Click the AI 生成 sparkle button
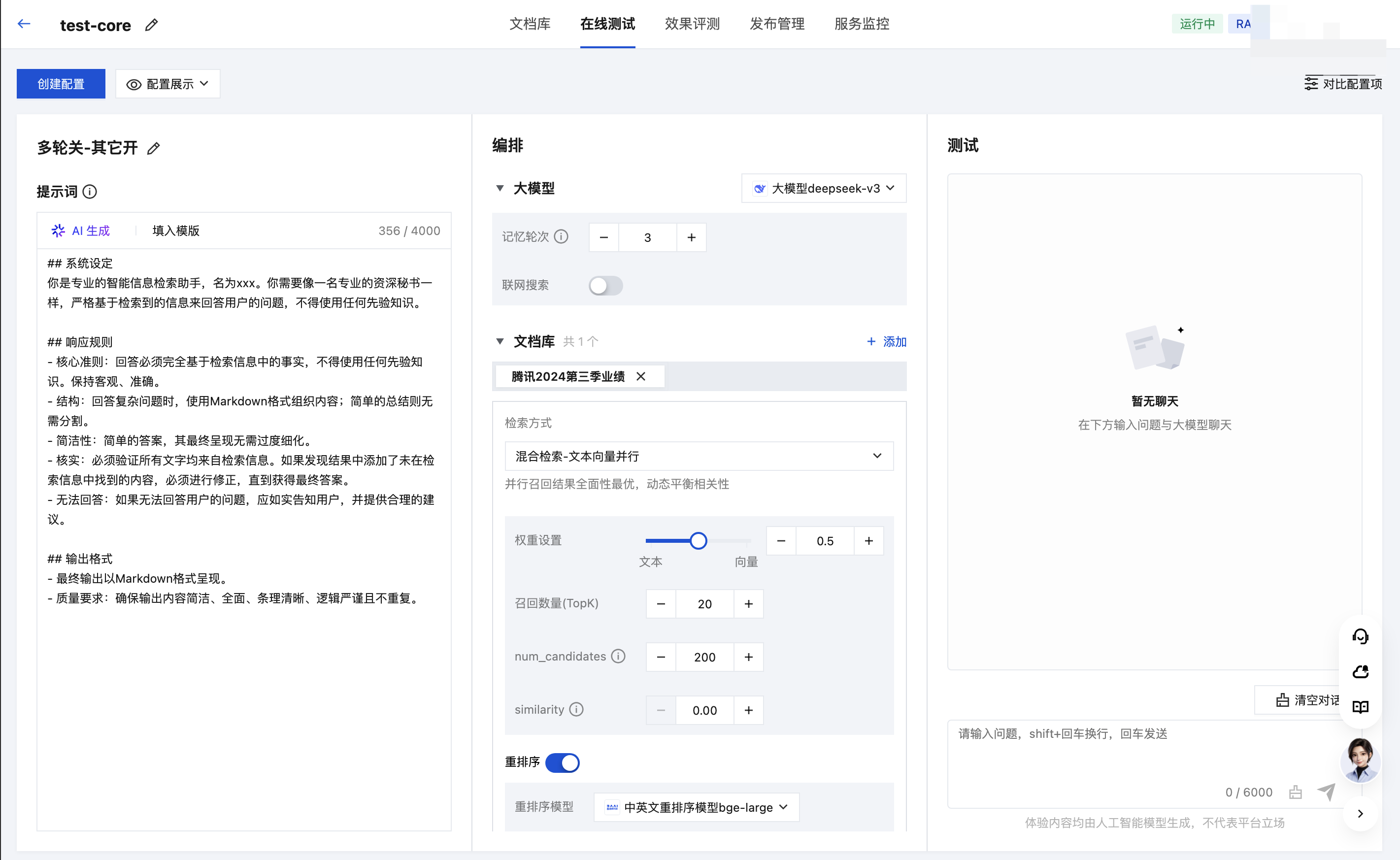 81,231
